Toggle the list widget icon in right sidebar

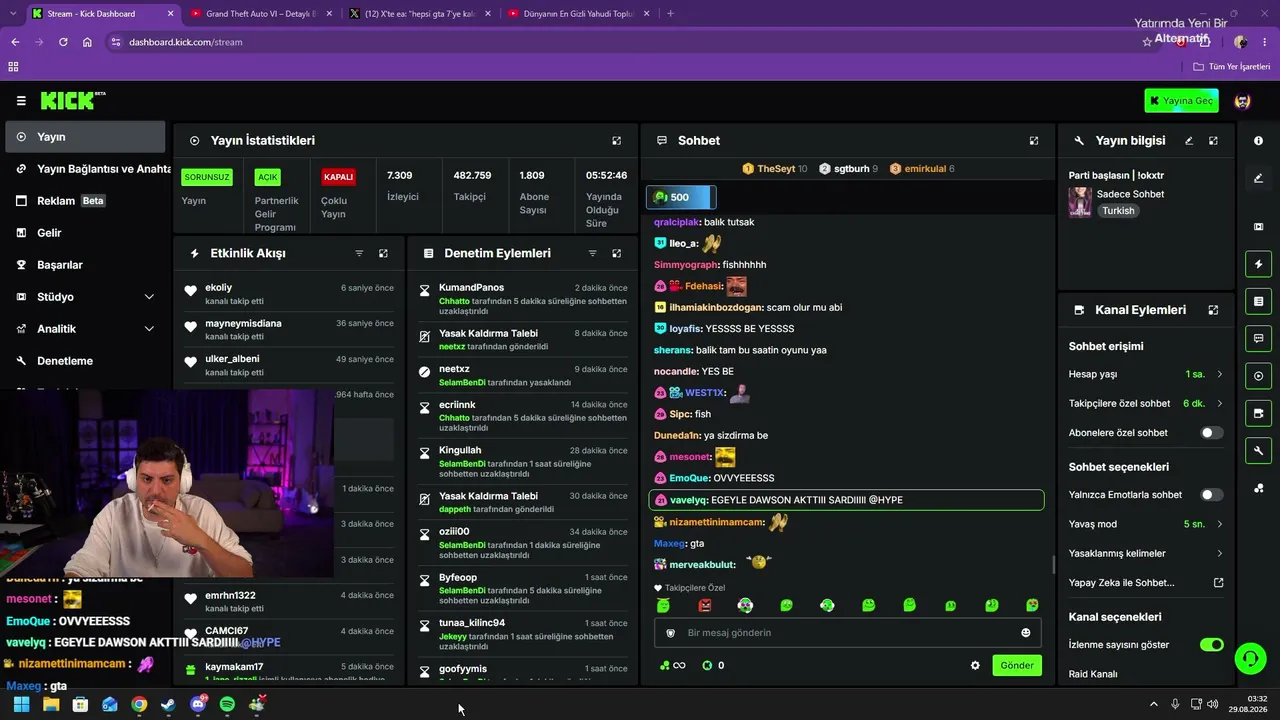(x=1258, y=301)
